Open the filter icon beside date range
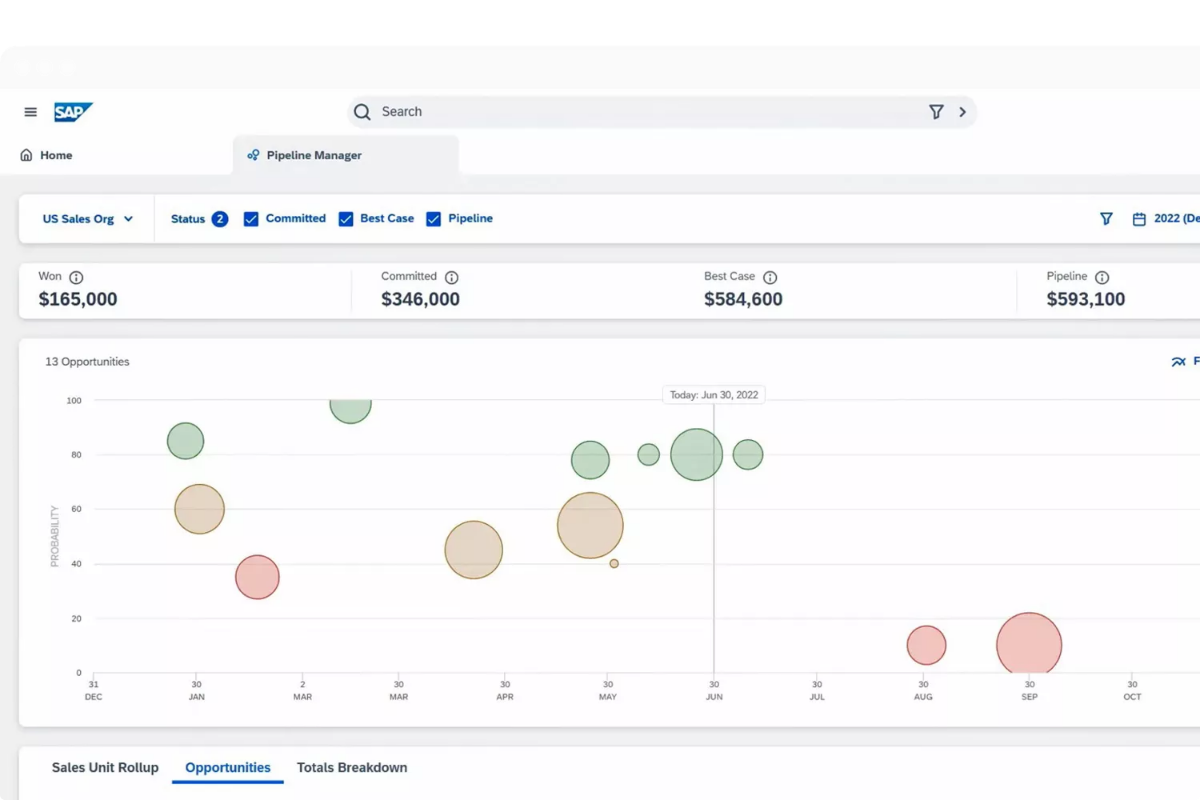Viewport: 1200px width, 800px height. click(x=1106, y=219)
